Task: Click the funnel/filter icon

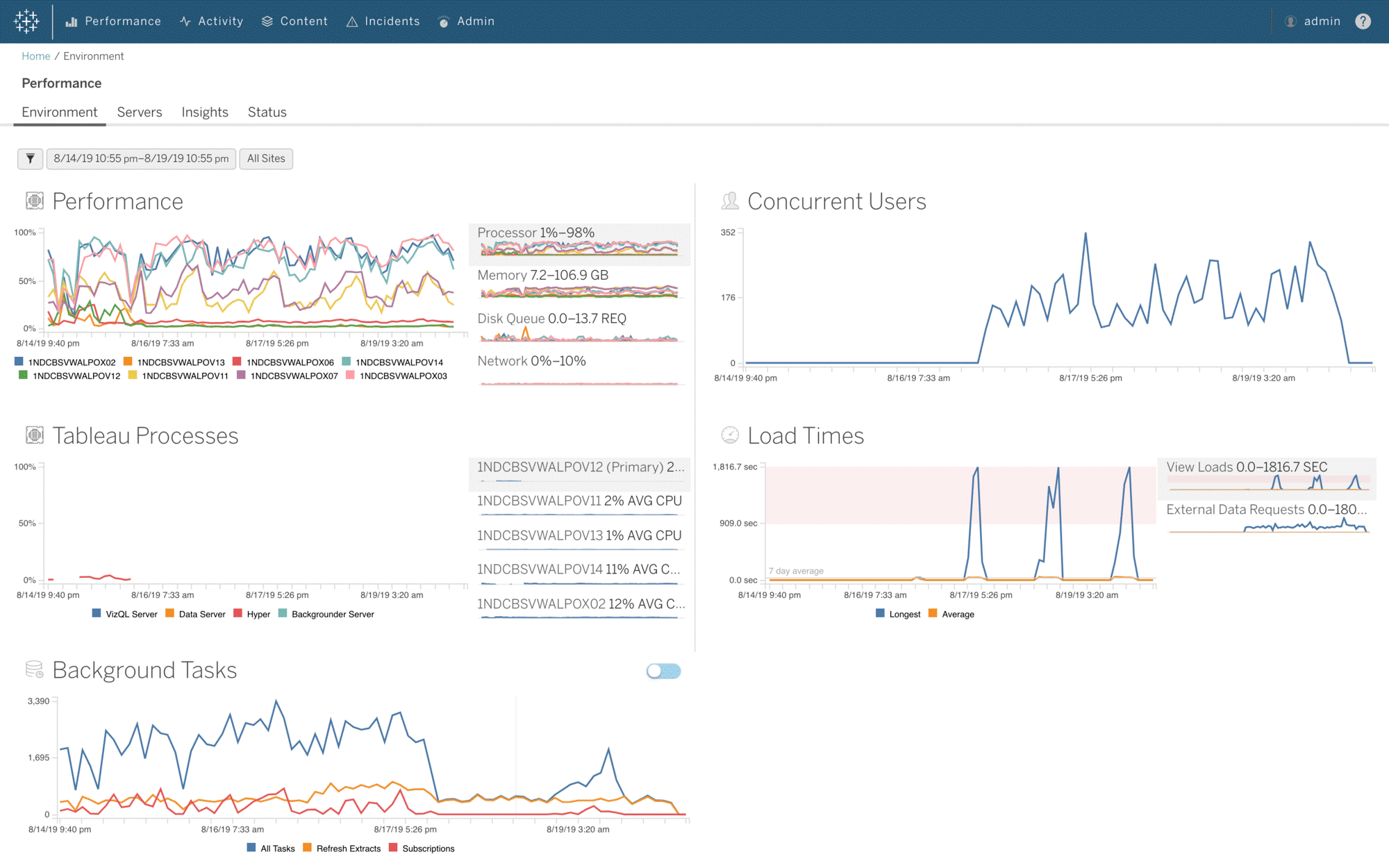Action: pyautogui.click(x=30, y=158)
